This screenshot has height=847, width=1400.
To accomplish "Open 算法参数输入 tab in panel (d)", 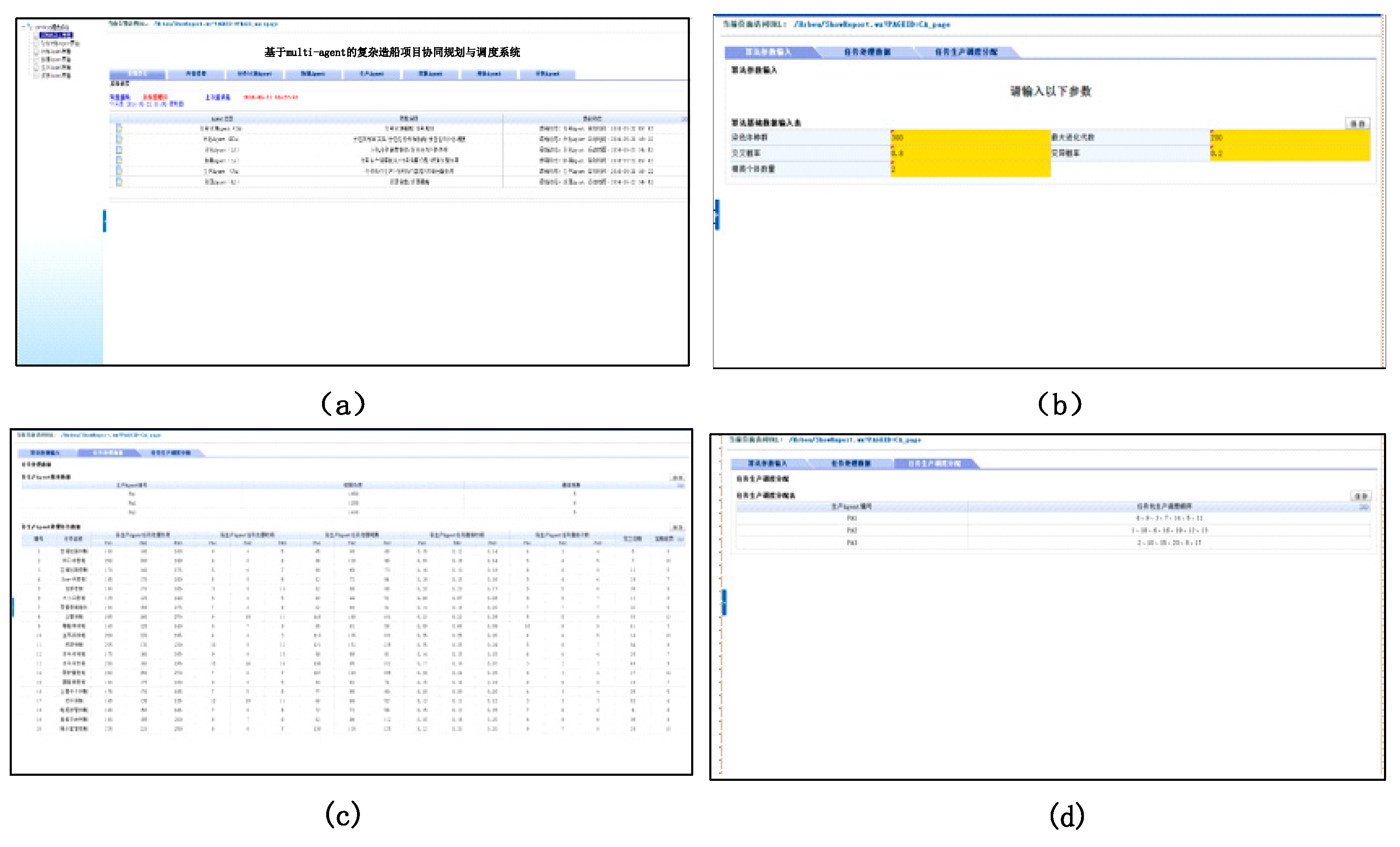I will click(x=767, y=464).
